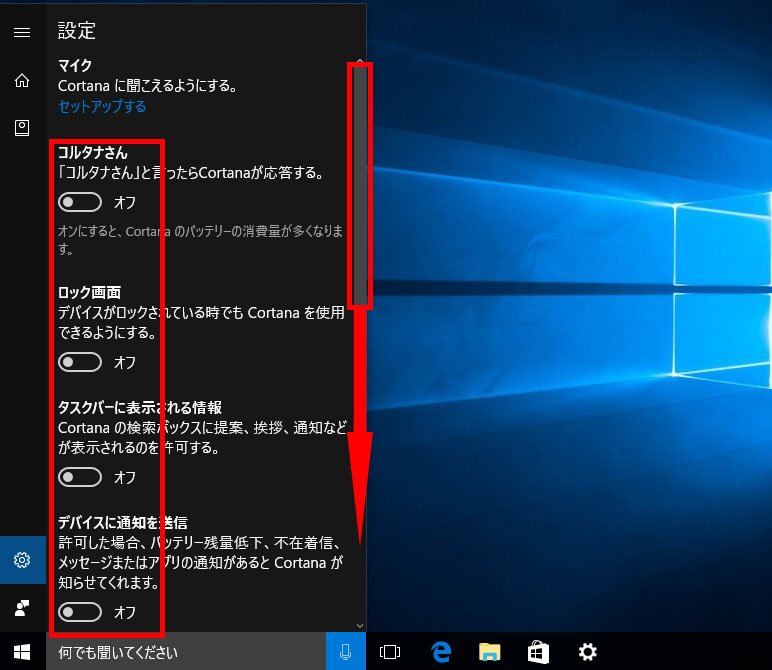
Task: Toggle the タスクバーに表示される情報 switch
Action: pyautogui.click(x=80, y=477)
